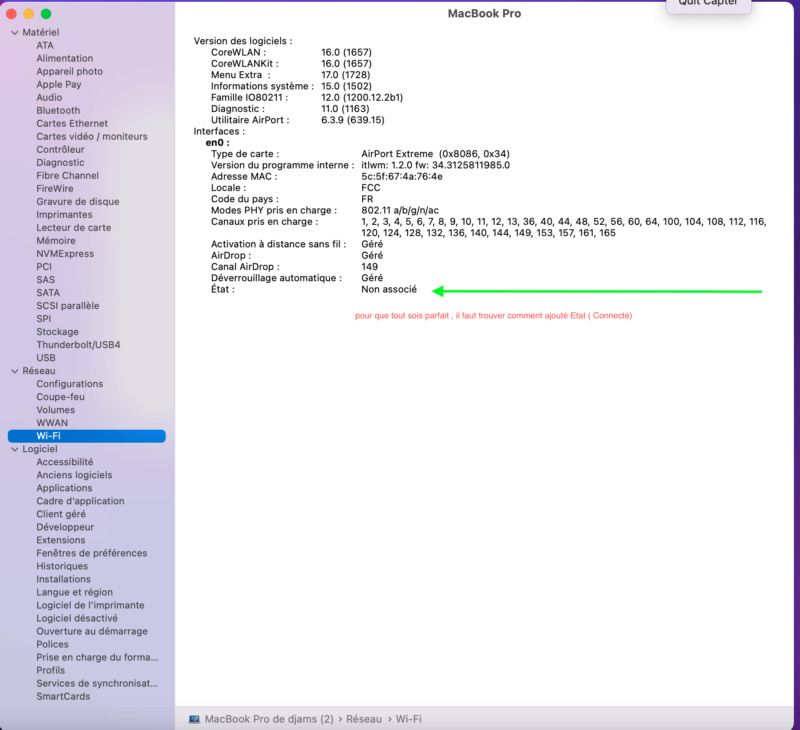
Task: Open Thunderbolt/USB4 info
Action: click(x=78, y=344)
